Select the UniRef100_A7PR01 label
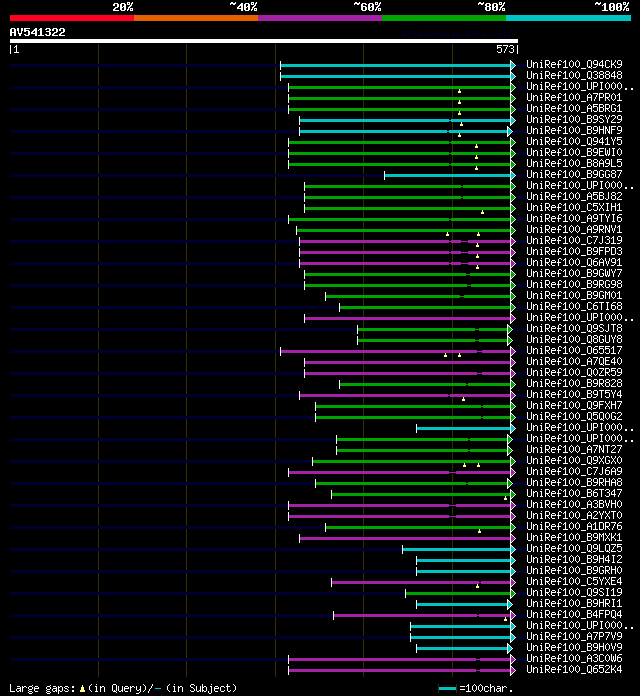The height and width of the screenshot is (696, 640). (574, 97)
